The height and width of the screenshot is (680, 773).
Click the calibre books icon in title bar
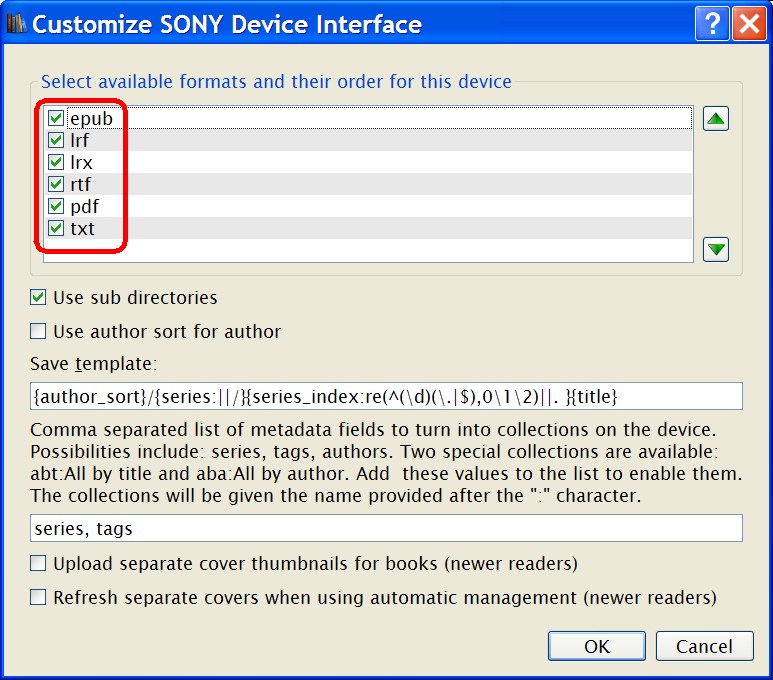coord(16,23)
